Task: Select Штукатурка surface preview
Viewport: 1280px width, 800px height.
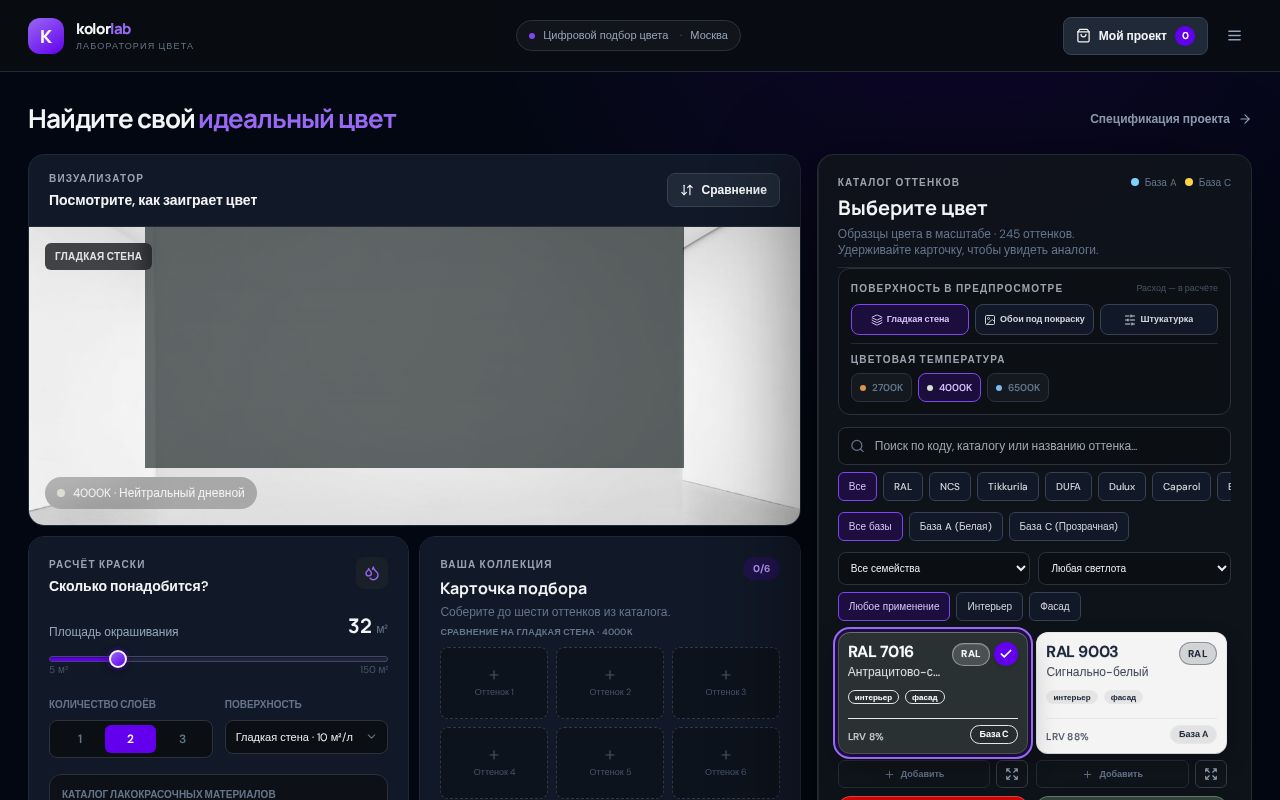Action: [x=1159, y=320]
